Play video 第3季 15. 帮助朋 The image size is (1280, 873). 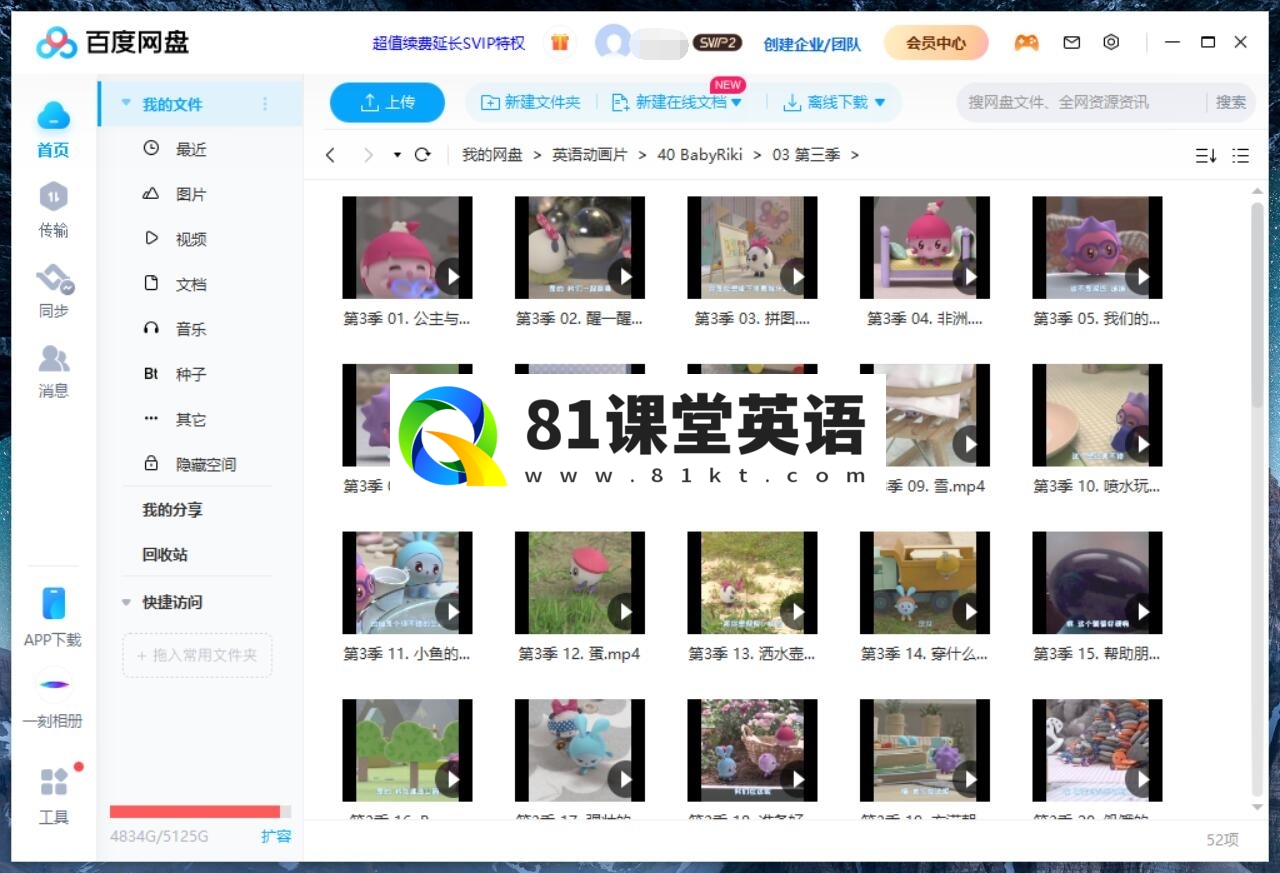pyautogui.click(x=1097, y=583)
